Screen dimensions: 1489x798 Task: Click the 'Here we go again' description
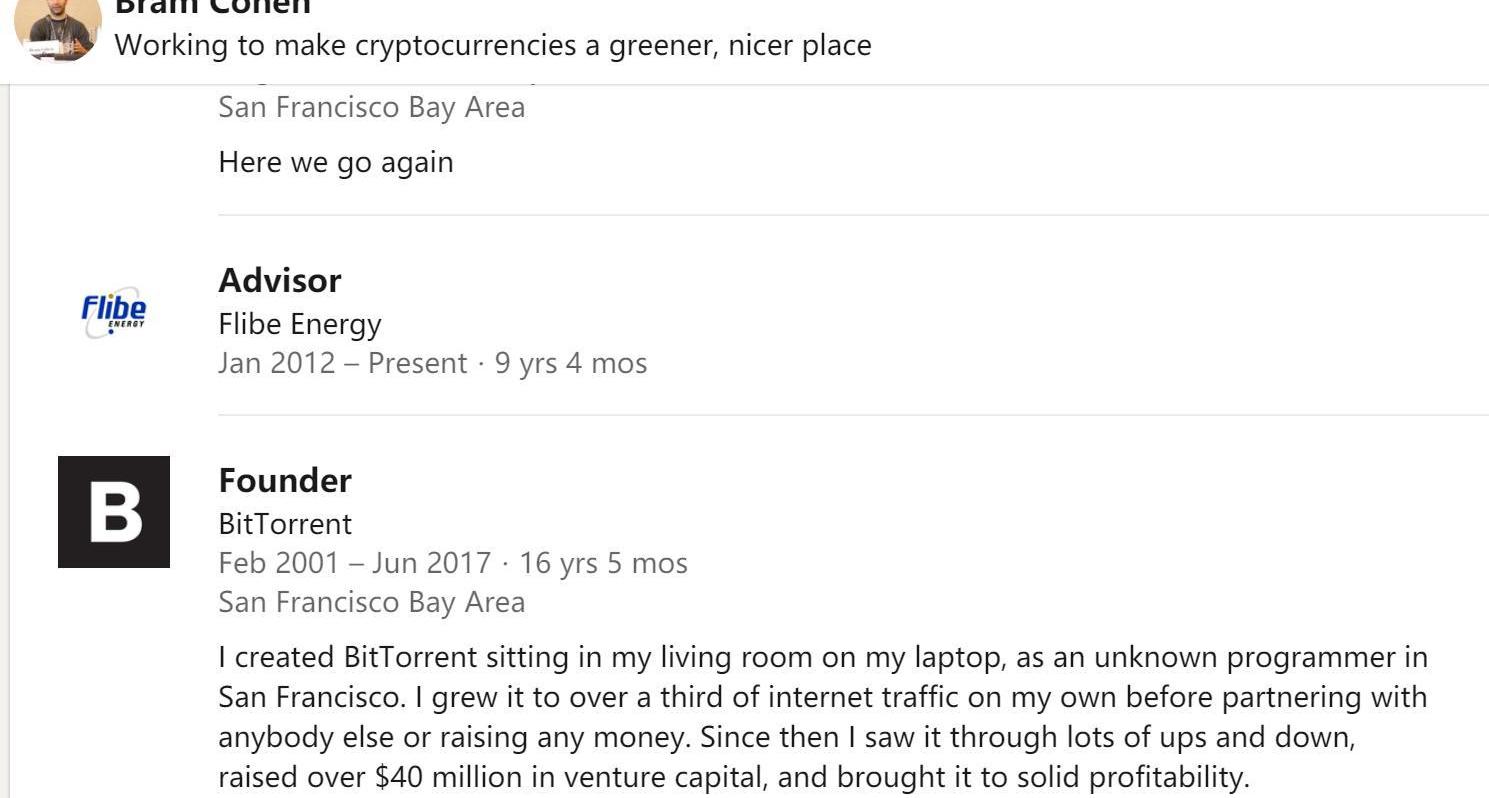tap(336, 162)
